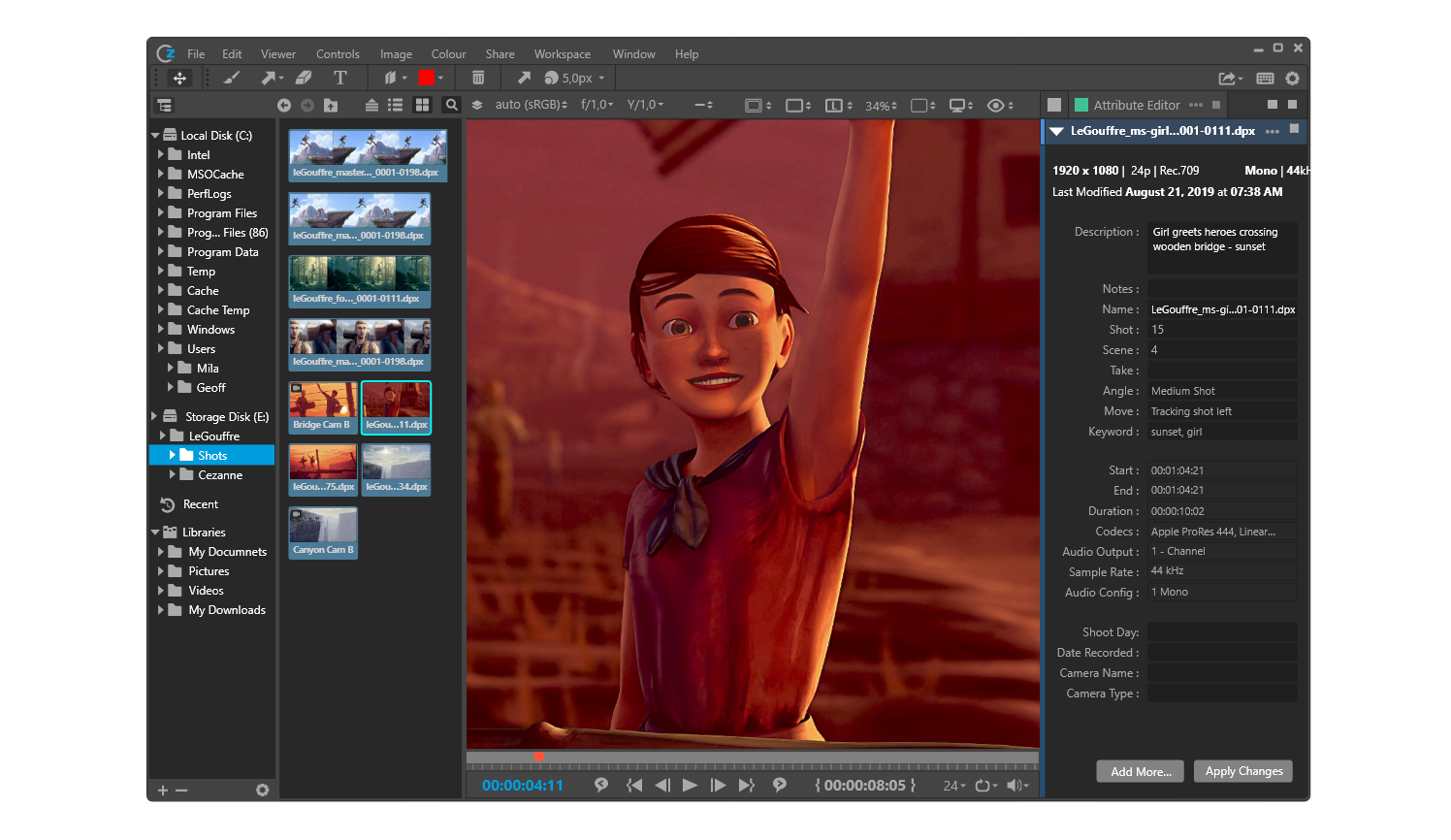The height and width of the screenshot is (840, 1451).
Task: Open the Y/1,0 gamma dropdown
Action: 646,105
